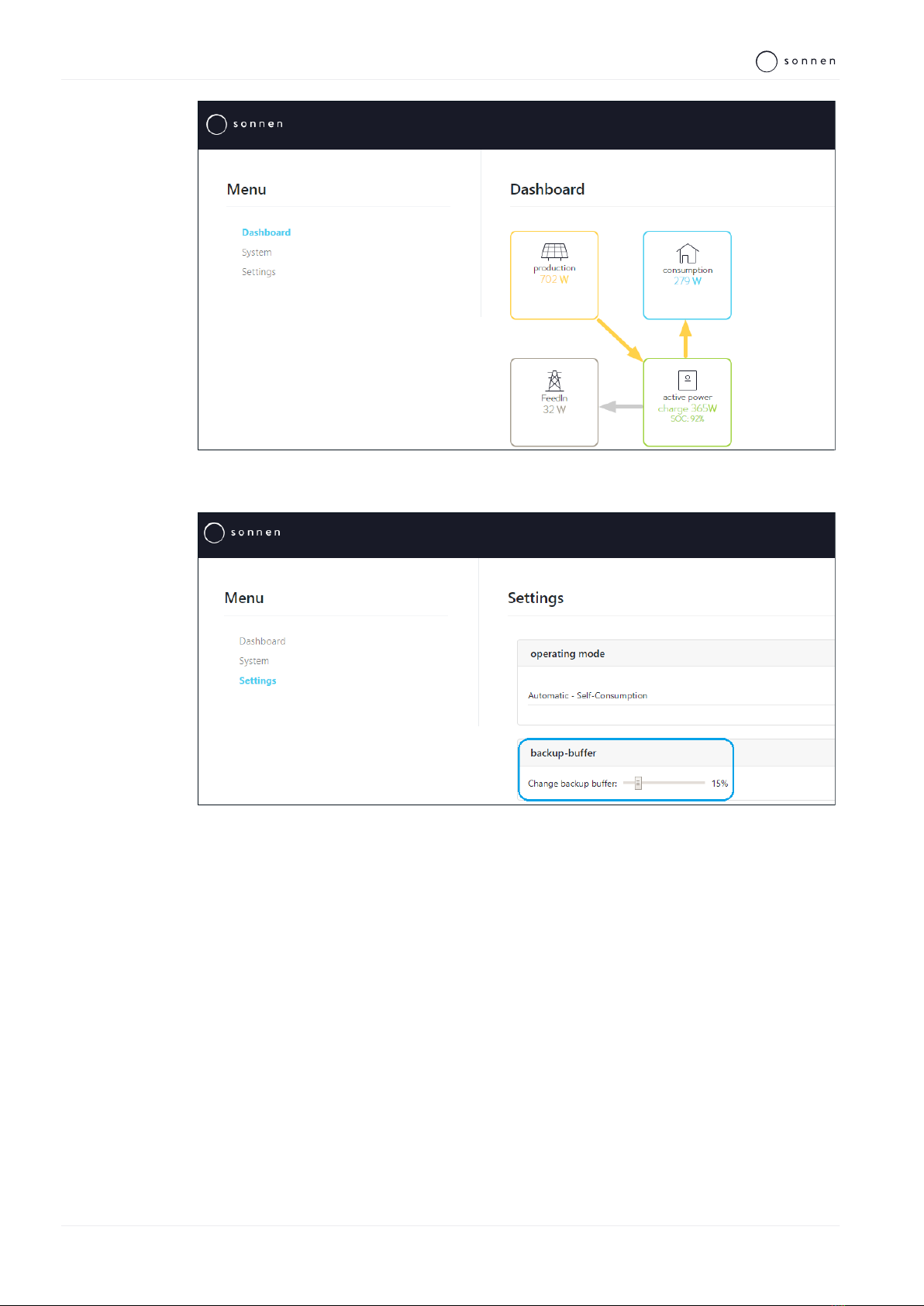924x1306 pixels.
Task: Click the SOC 92% reading
Action: 688,419
